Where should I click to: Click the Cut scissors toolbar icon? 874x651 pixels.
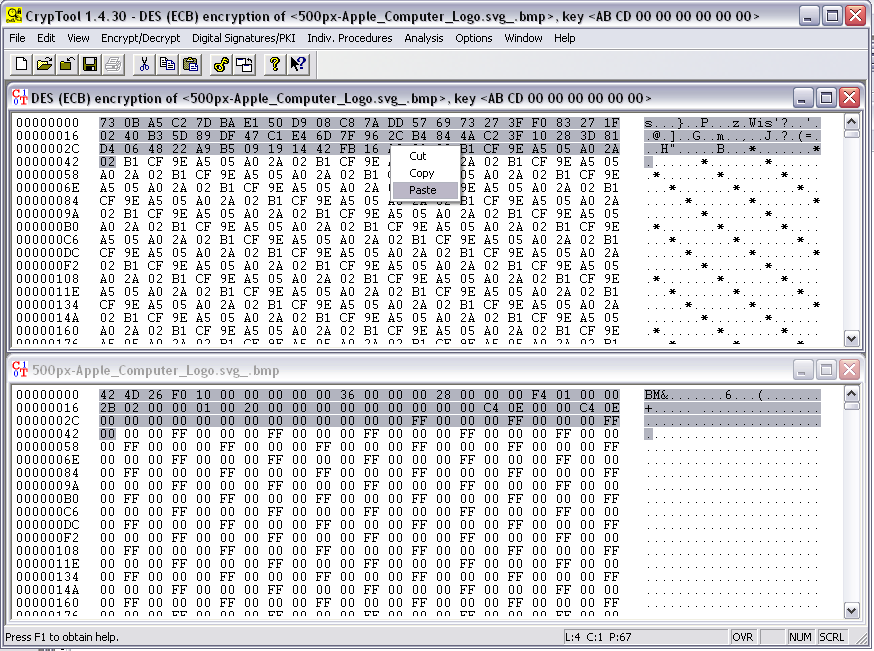[x=144, y=64]
